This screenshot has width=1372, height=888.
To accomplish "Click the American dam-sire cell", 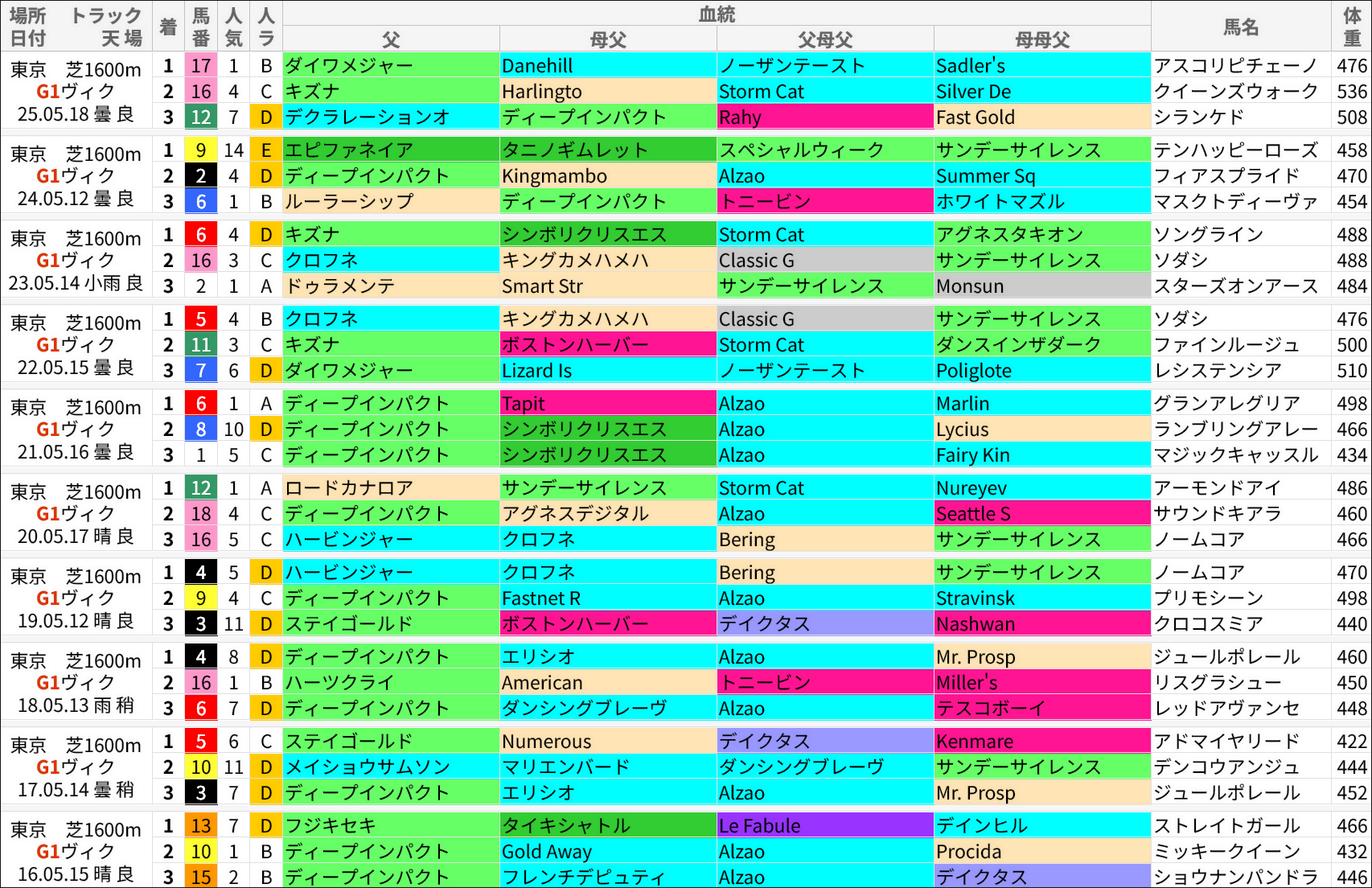I will pos(608,683).
